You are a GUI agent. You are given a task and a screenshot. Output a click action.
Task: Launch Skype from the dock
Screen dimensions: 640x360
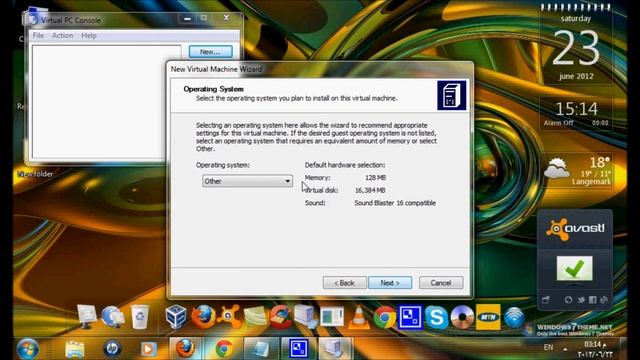click(436, 317)
